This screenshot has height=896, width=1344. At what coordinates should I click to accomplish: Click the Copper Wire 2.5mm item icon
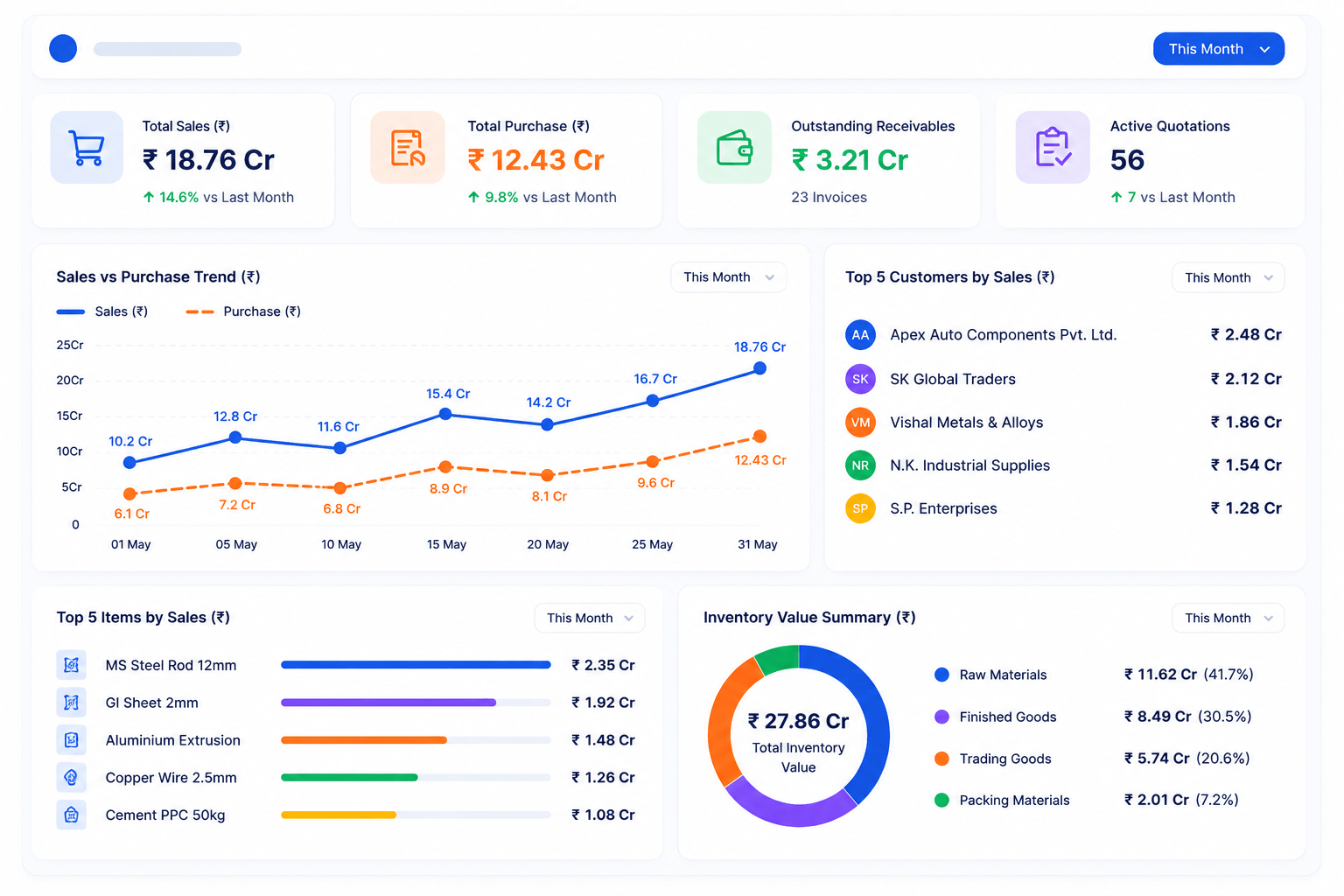(71, 777)
